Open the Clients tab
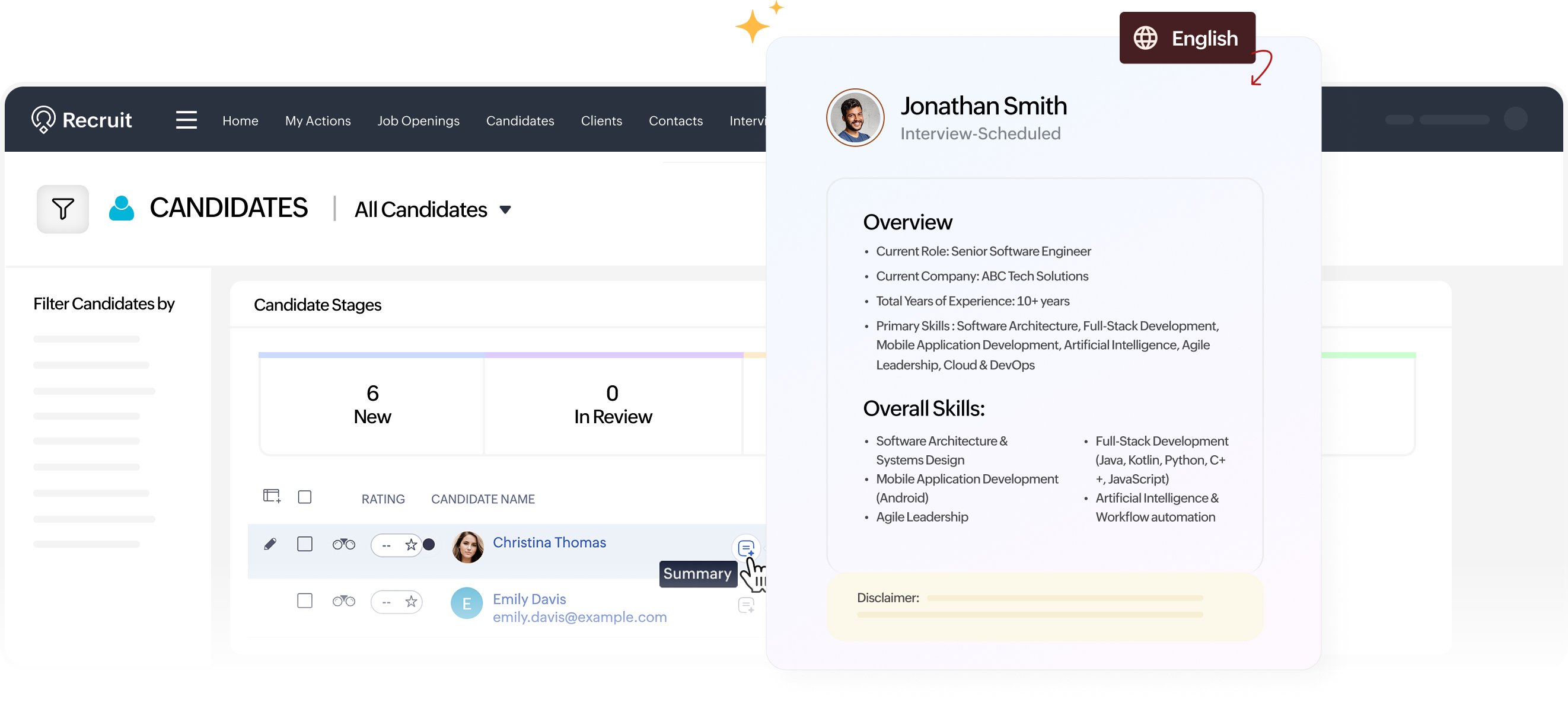 (601, 120)
